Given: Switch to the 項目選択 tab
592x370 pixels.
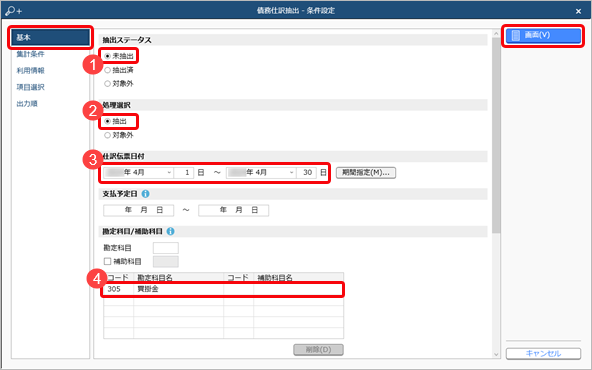Looking at the screenshot, I should click(30, 87).
